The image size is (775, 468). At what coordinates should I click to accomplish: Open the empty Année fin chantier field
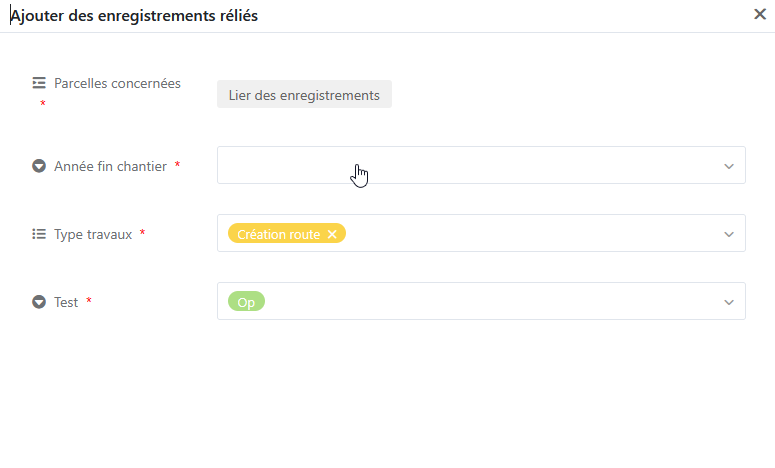(x=468, y=165)
